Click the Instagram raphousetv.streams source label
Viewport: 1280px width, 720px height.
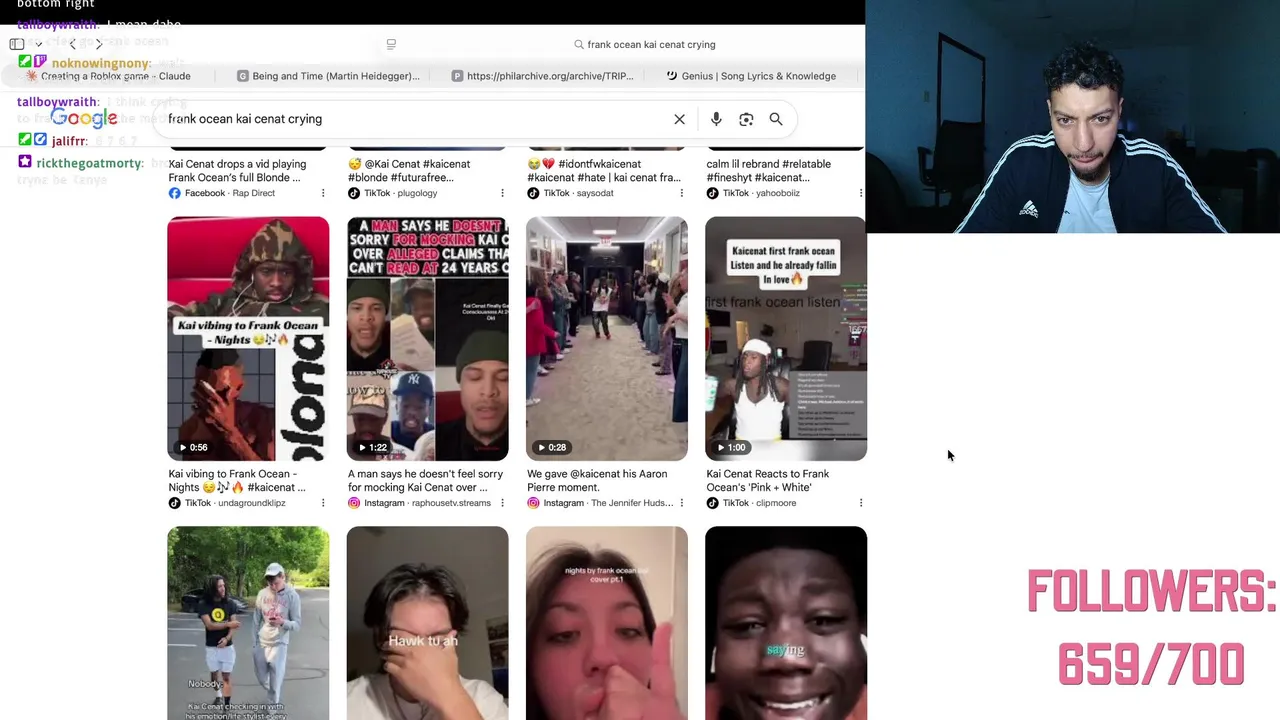click(x=419, y=503)
